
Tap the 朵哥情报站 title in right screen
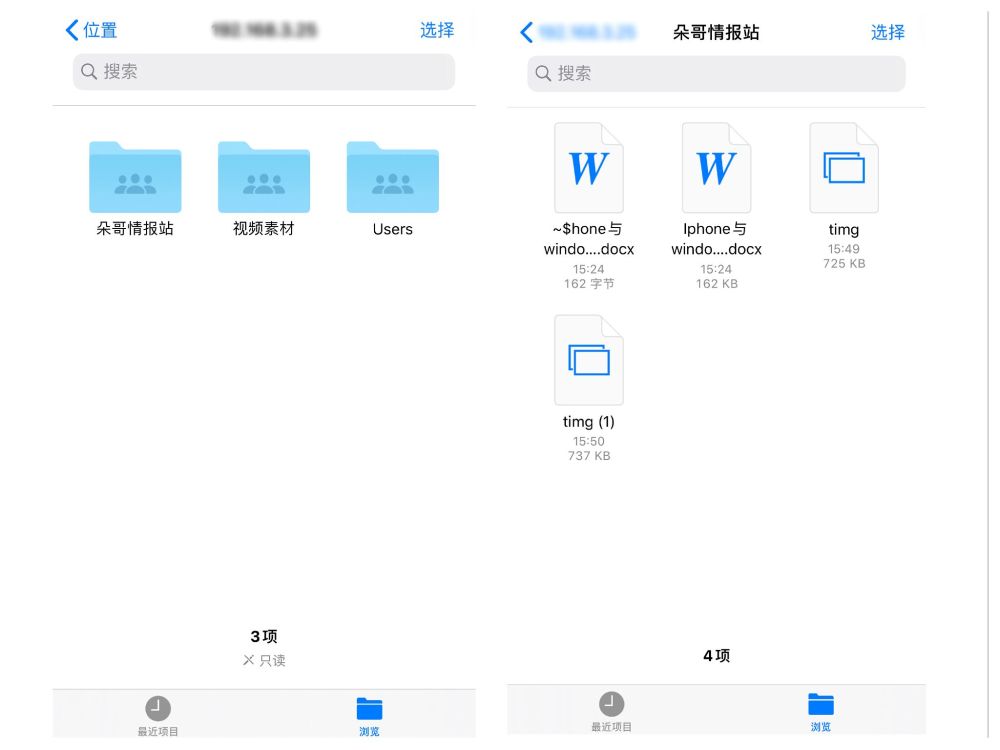pos(716,33)
